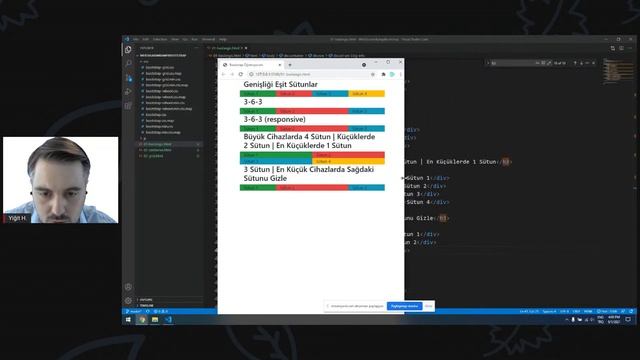Open the Manage gear menu
The image size is (640, 360).
coord(128,301)
